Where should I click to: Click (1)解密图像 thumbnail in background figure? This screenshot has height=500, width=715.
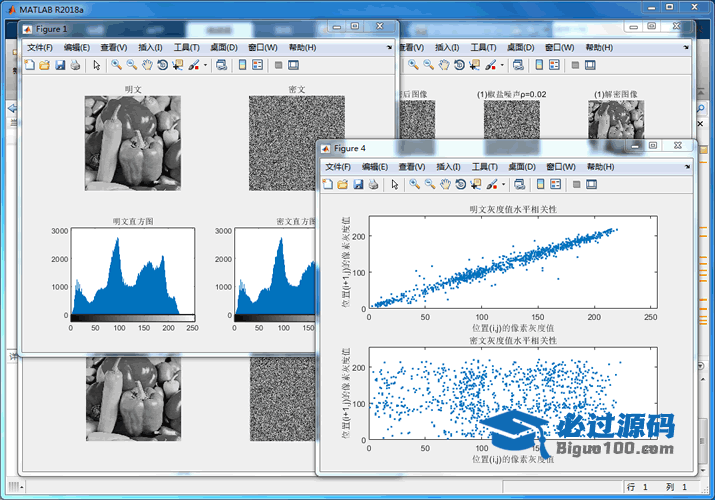click(616, 120)
